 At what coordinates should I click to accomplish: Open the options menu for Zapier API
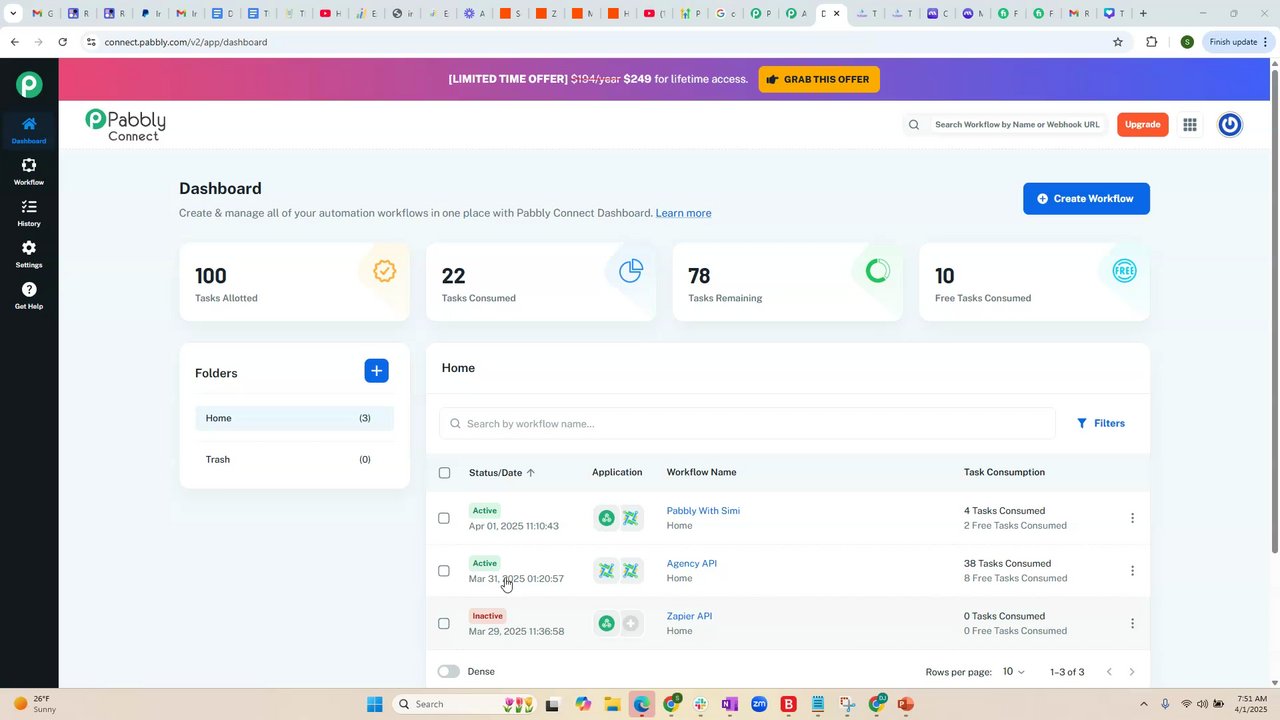[x=1132, y=624]
